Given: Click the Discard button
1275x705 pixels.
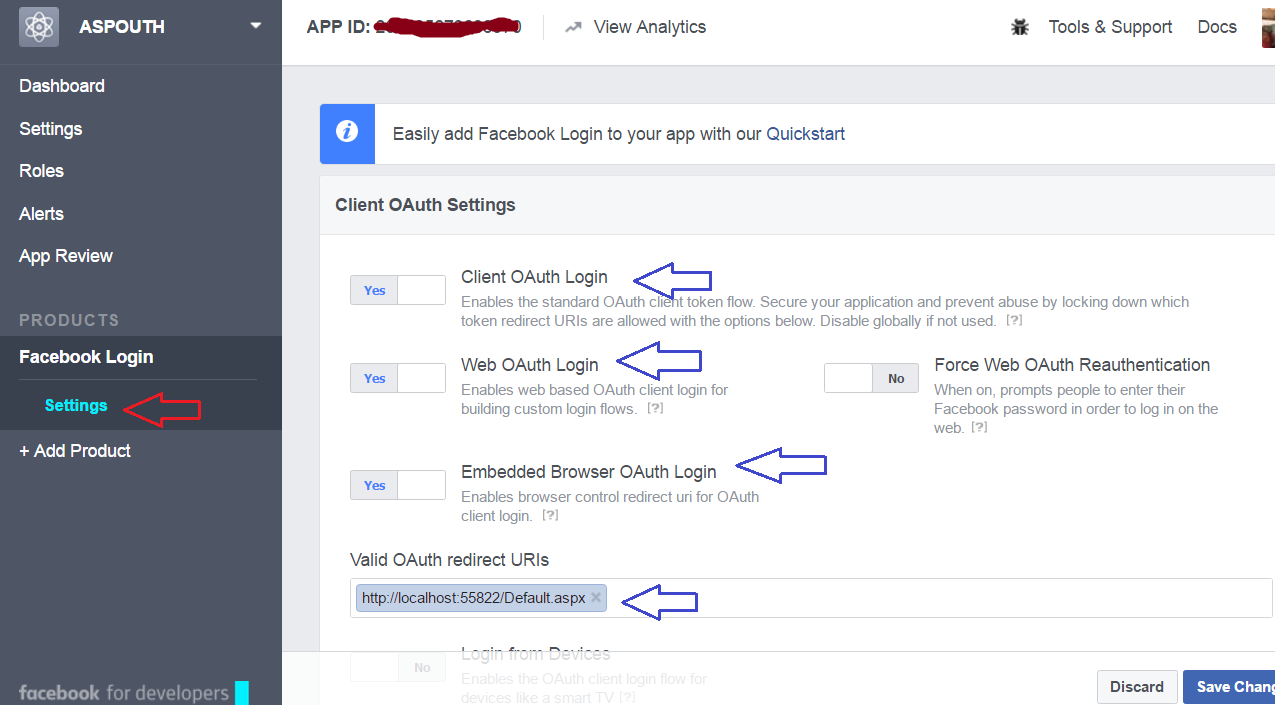Looking at the screenshot, I should pos(1136,687).
